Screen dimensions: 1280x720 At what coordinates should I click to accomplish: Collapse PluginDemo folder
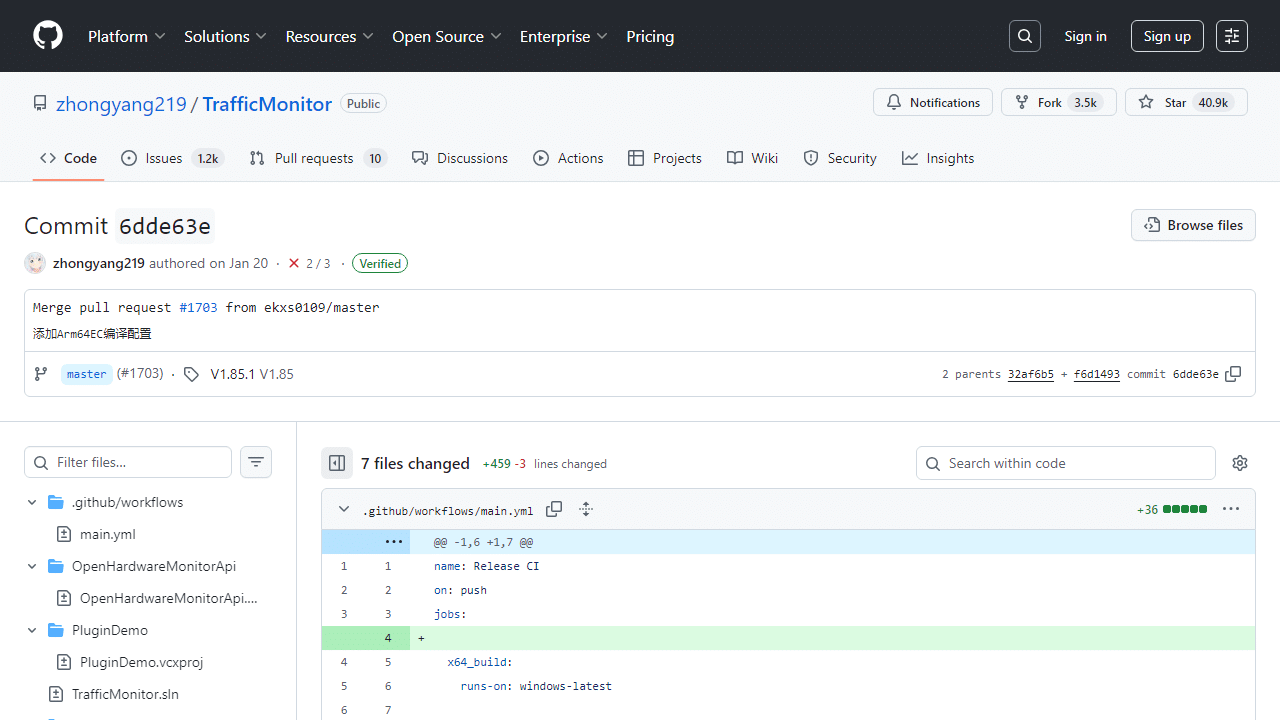(32, 630)
